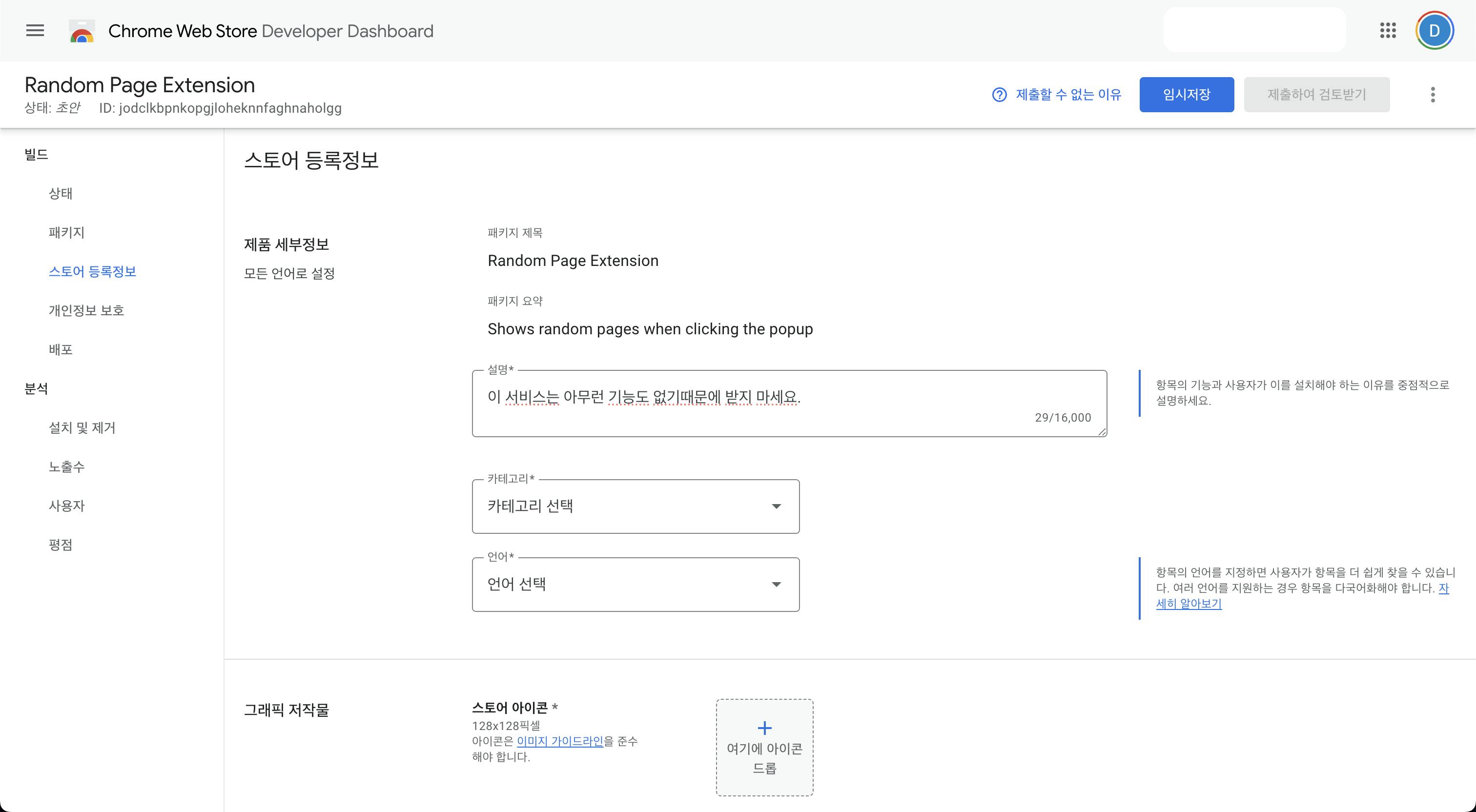
Task: Open 배포 in the sidebar
Action: tap(61, 349)
